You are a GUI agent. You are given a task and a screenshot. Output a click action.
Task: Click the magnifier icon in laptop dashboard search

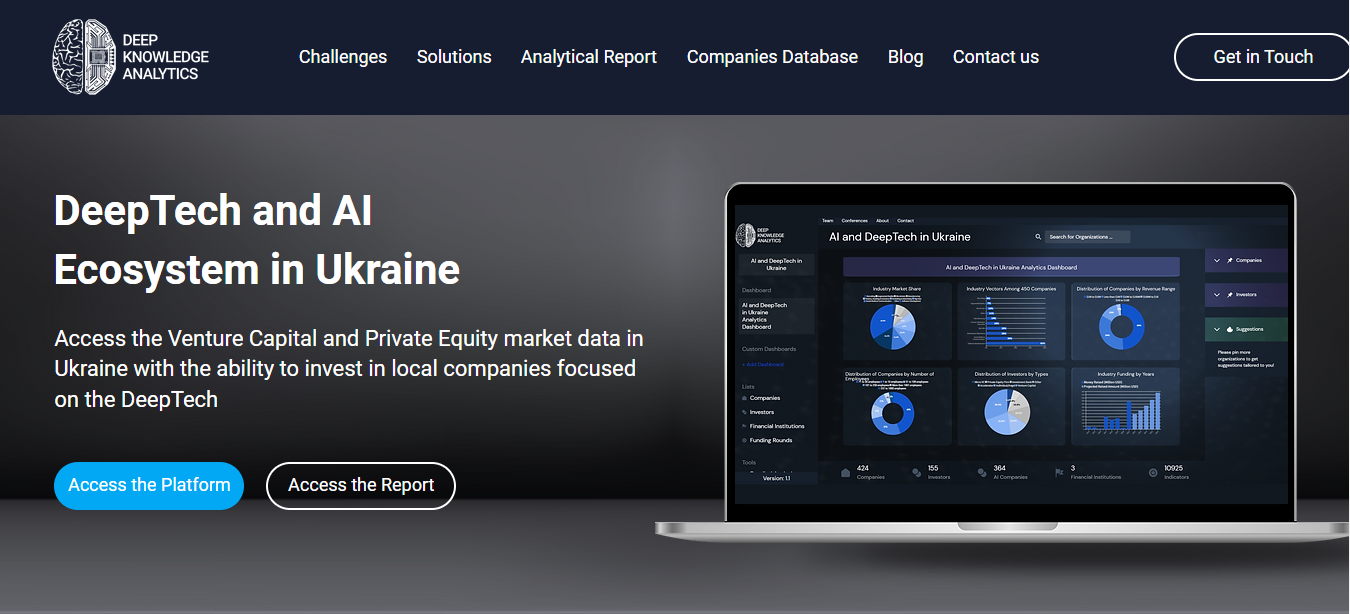pos(1038,237)
